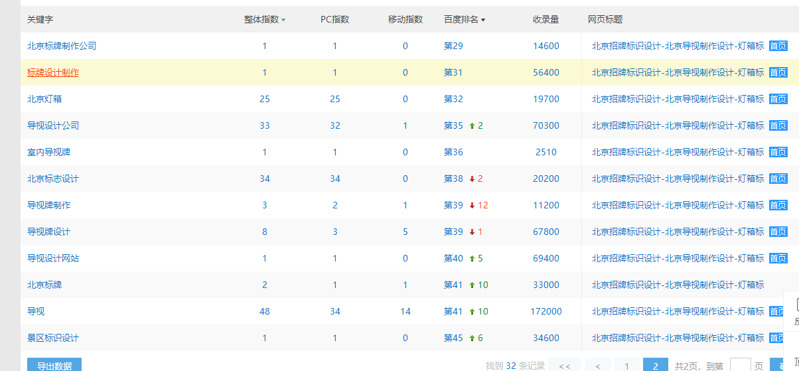Open keyword 导视设计网站
The image size is (799, 371).
pos(53,258)
